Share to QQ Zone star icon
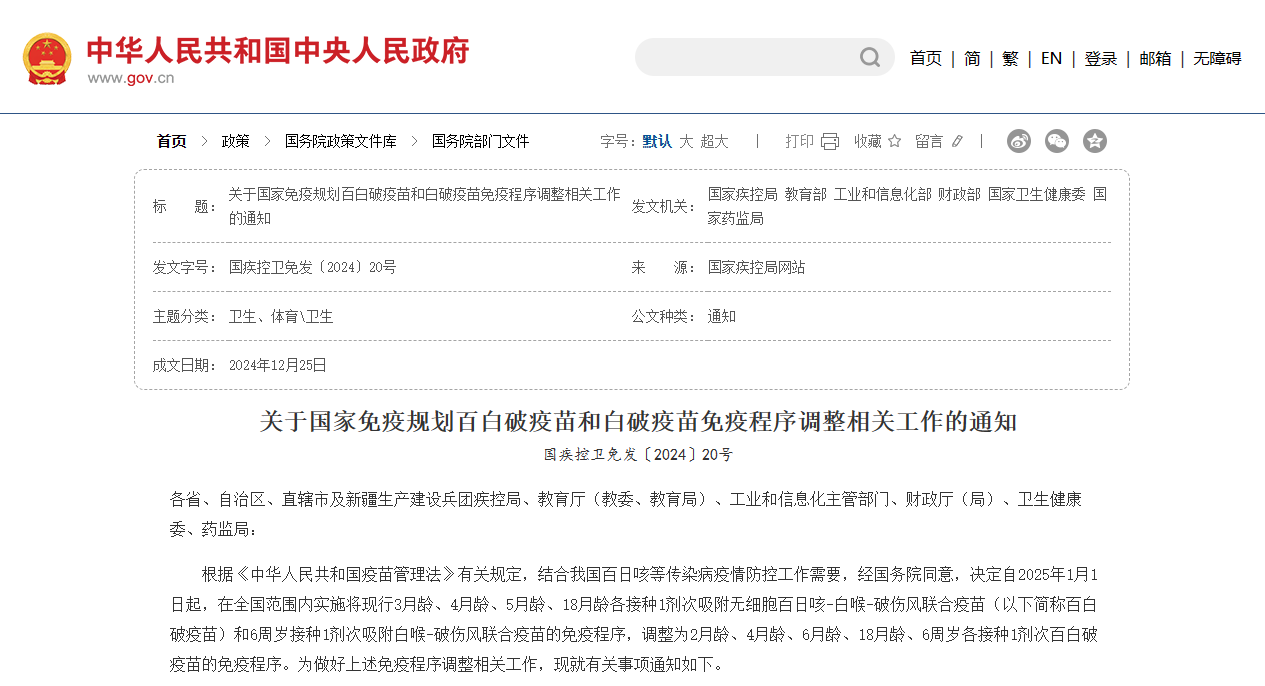Screen dimensions: 1265x686 tap(1095, 141)
